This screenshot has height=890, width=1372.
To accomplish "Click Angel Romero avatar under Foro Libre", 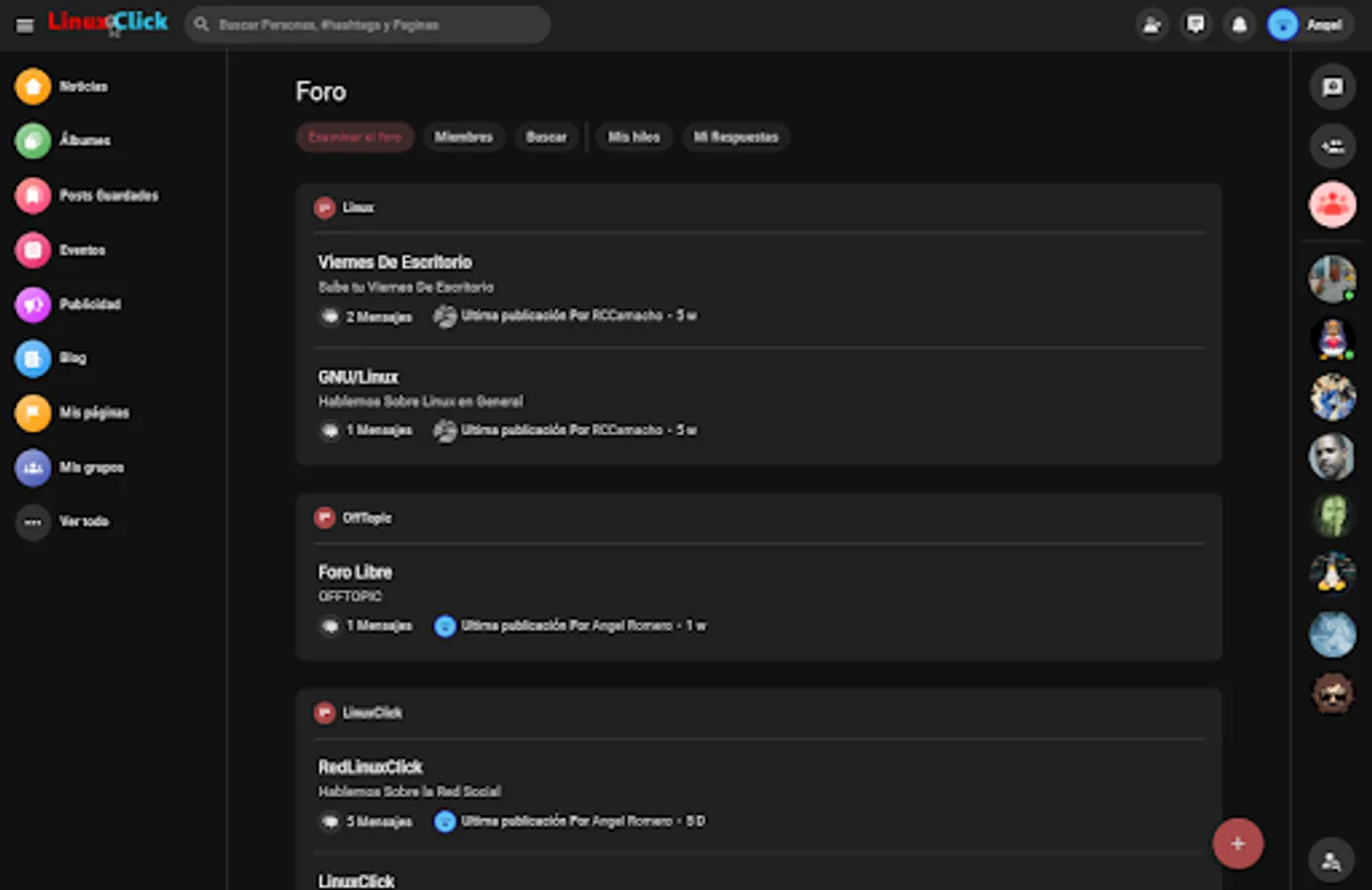I will point(446,626).
